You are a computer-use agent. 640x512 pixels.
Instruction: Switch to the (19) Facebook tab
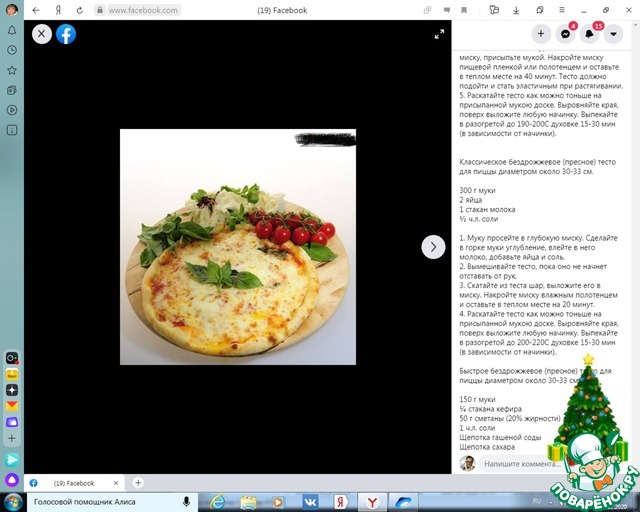pyautogui.click(x=73, y=483)
